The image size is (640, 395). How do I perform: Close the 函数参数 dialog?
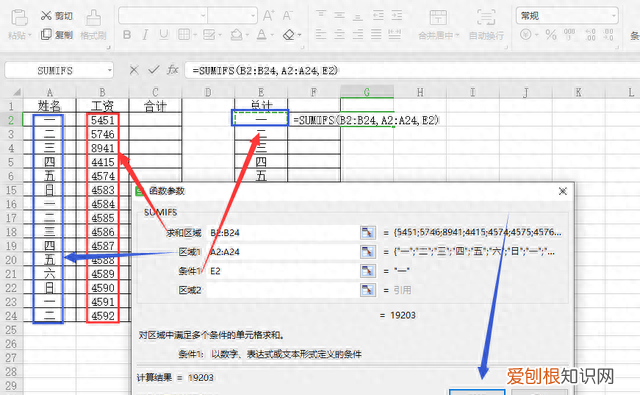(563, 191)
